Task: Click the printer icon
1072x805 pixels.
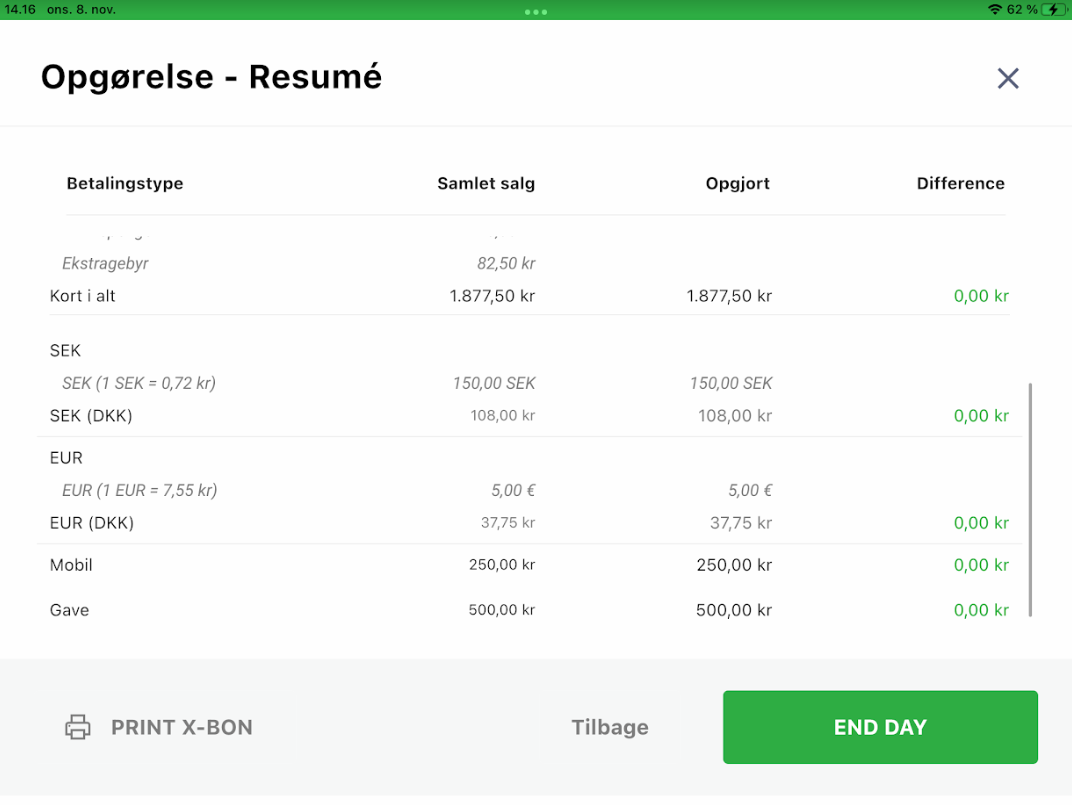Action: click(77, 727)
